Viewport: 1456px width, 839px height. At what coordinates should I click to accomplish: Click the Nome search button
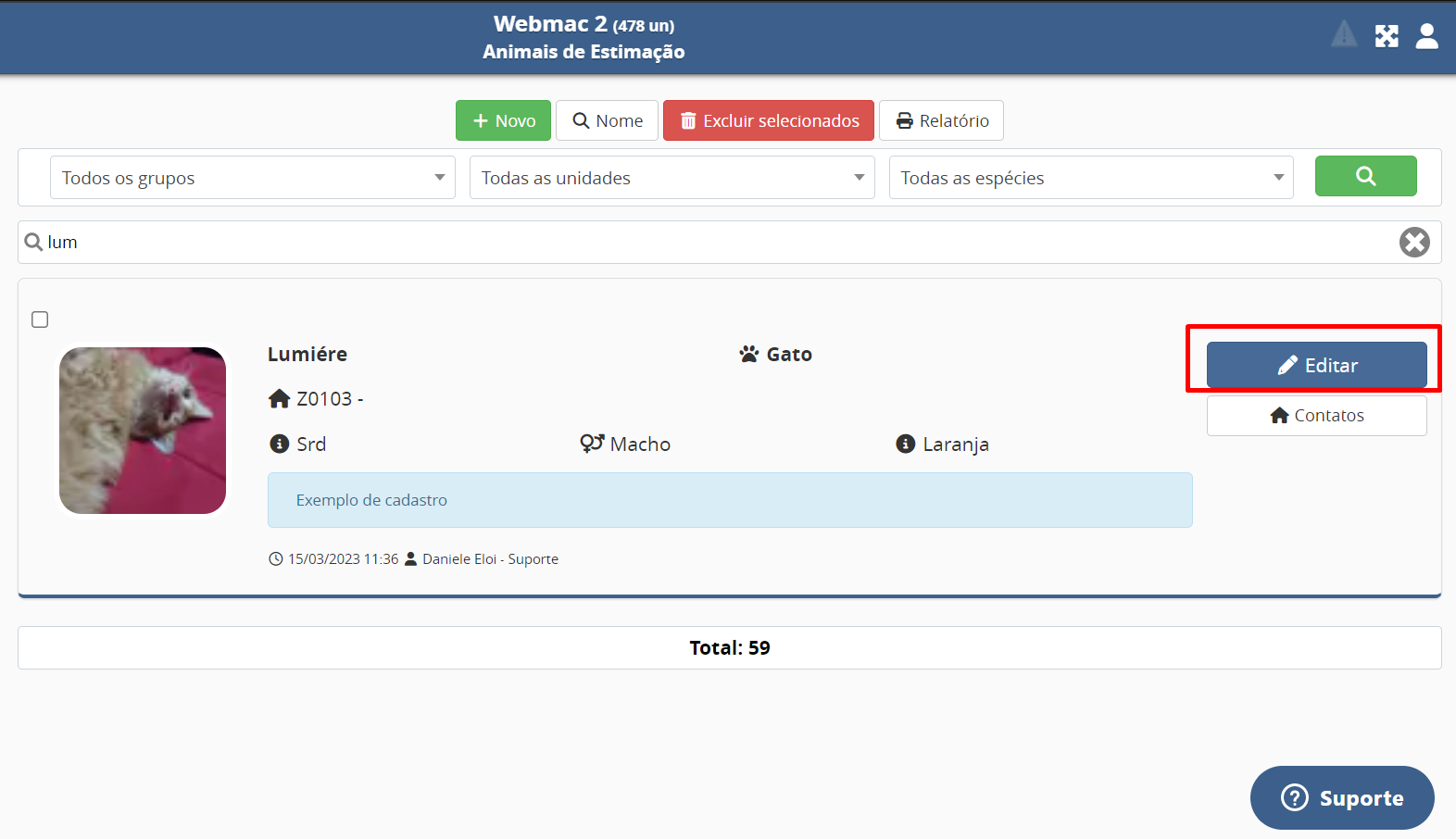tap(607, 120)
